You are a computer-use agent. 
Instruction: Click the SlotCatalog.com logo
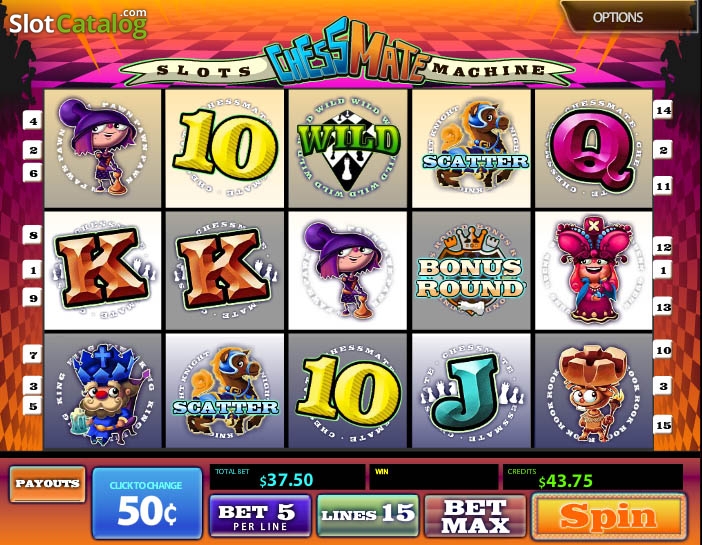click(x=78, y=23)
